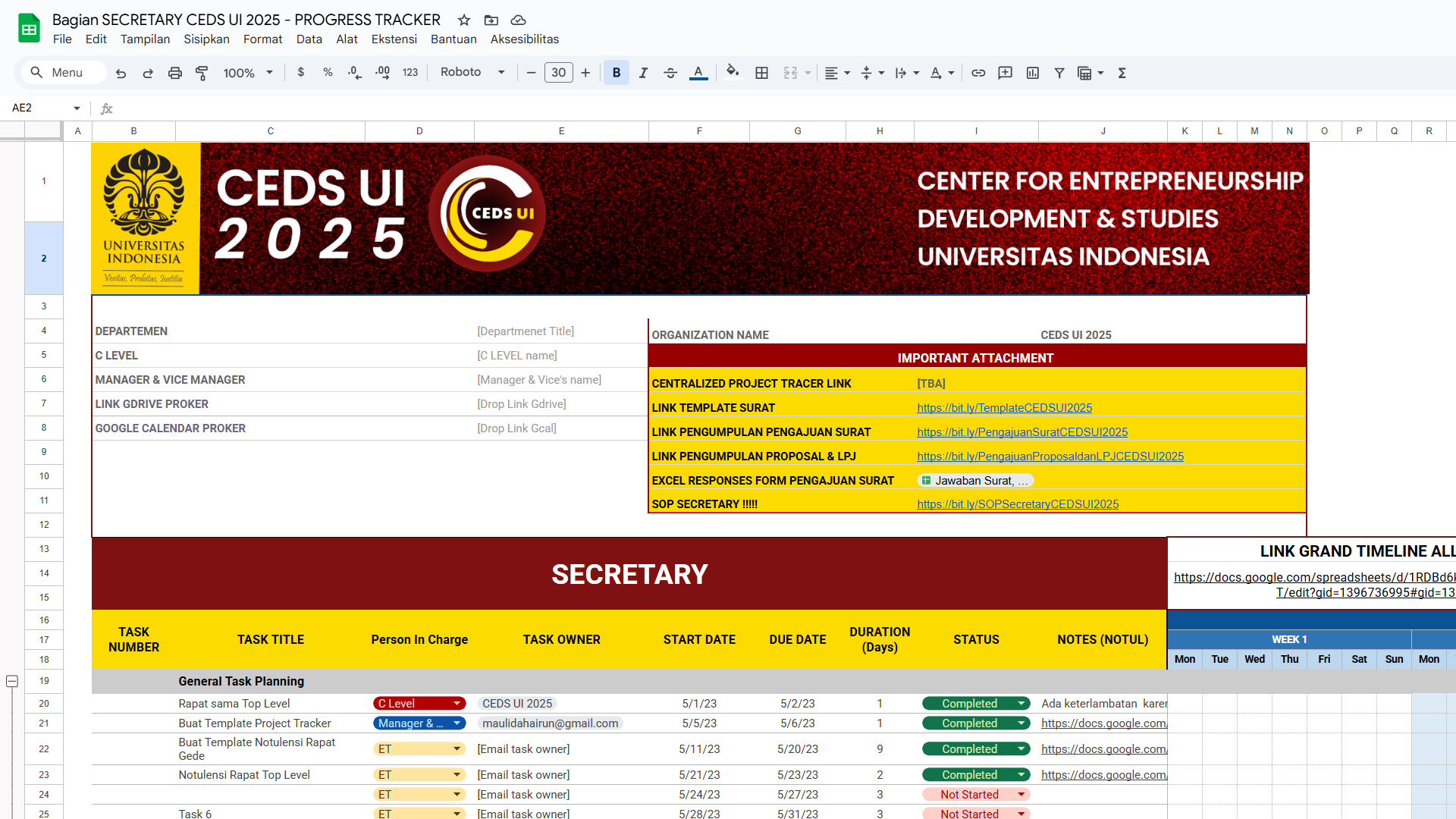This screenshot has height=819, width=1456.
Task: Open the Template CEDSUI2025 link
Action: (1004, 408)
